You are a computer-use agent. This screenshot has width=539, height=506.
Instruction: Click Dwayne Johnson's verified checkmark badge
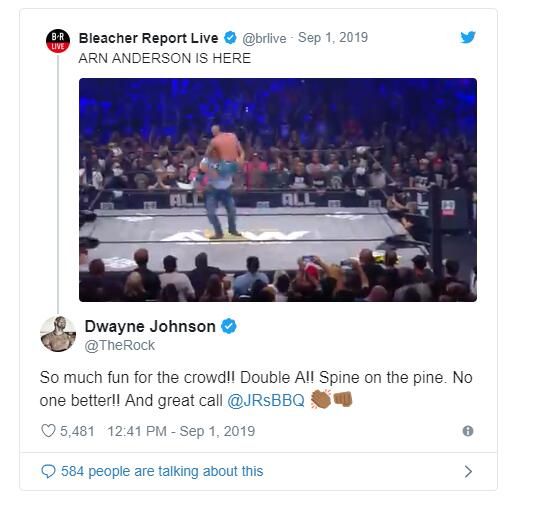point(229,326)
